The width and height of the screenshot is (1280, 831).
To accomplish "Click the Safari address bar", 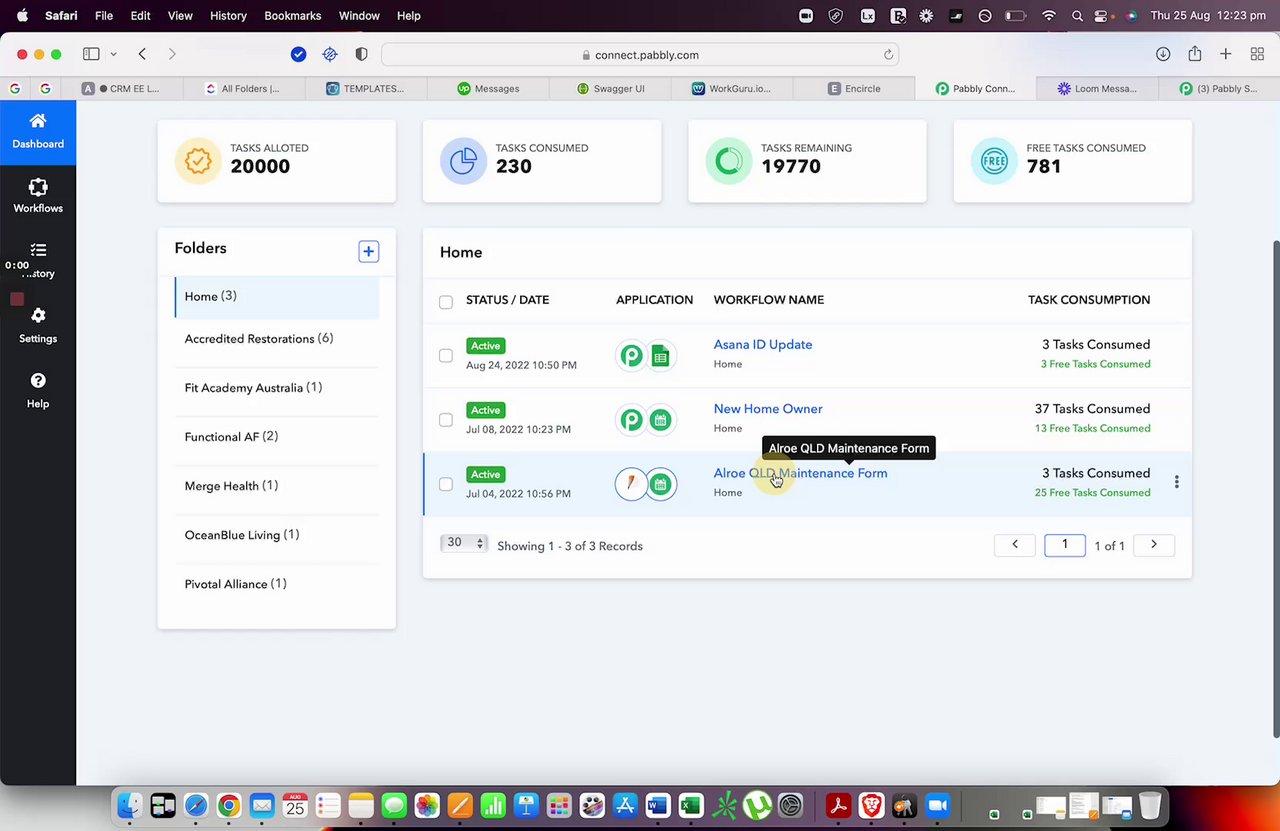I will point(640,55).
